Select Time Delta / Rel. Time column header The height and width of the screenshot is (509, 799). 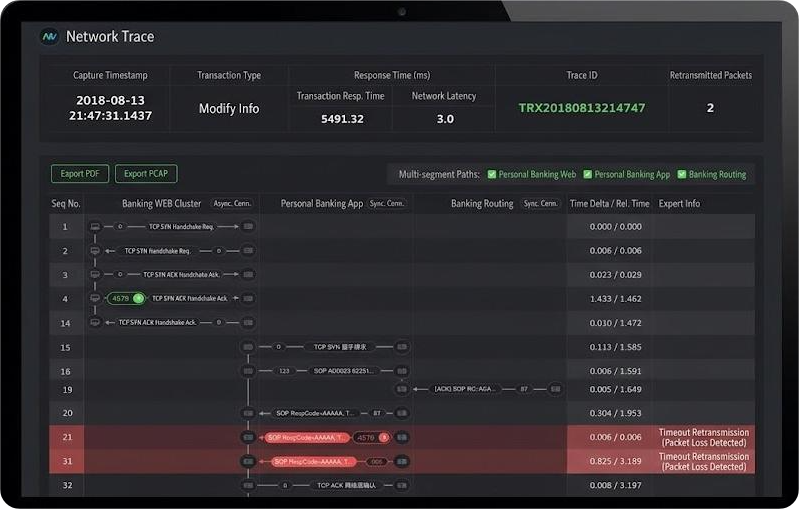click(x=609, y=204)
